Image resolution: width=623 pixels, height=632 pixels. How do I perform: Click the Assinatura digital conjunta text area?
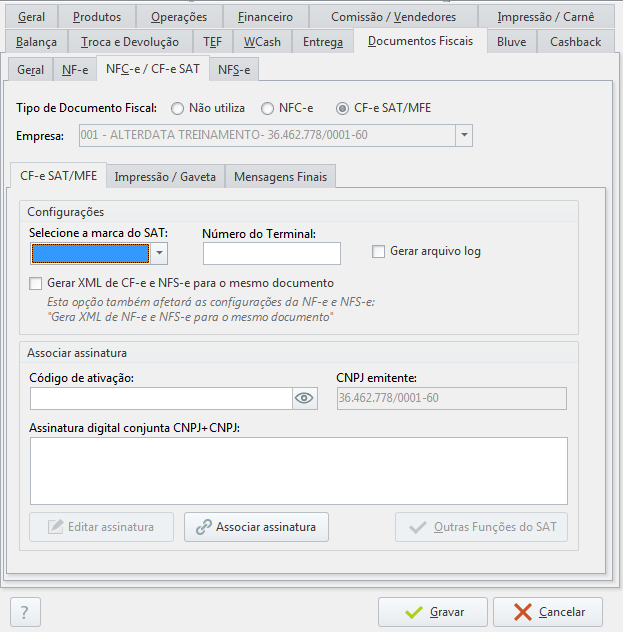coord(299,471)
